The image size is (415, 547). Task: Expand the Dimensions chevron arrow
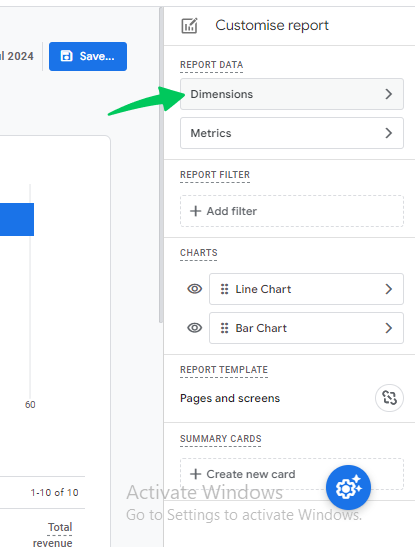388,94
